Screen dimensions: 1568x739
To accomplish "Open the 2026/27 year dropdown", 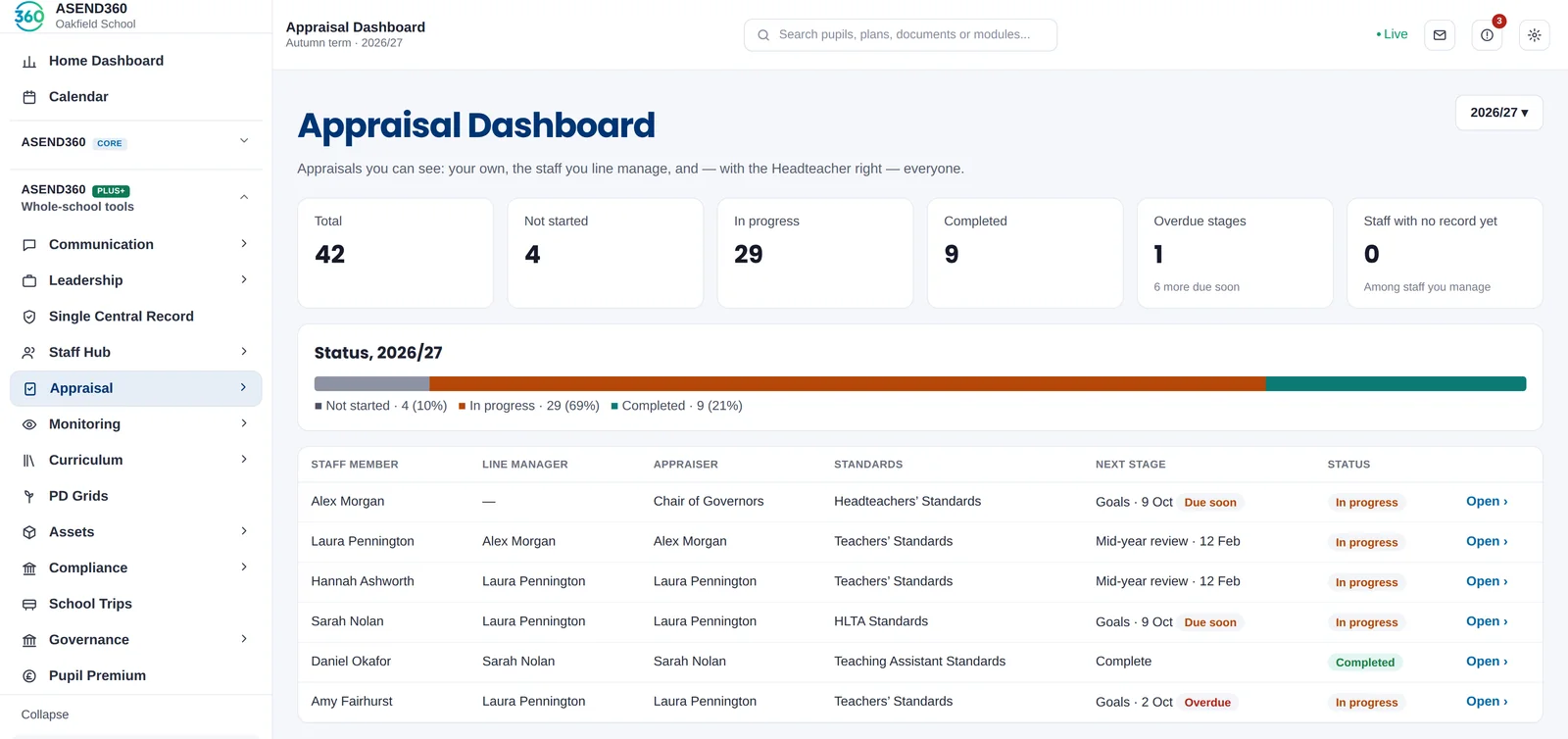I will tap(1498, 113).
